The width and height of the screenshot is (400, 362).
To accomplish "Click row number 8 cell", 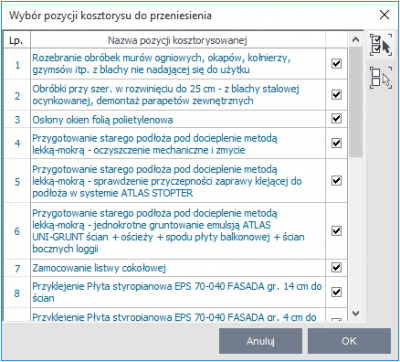I will coord(17,292).
